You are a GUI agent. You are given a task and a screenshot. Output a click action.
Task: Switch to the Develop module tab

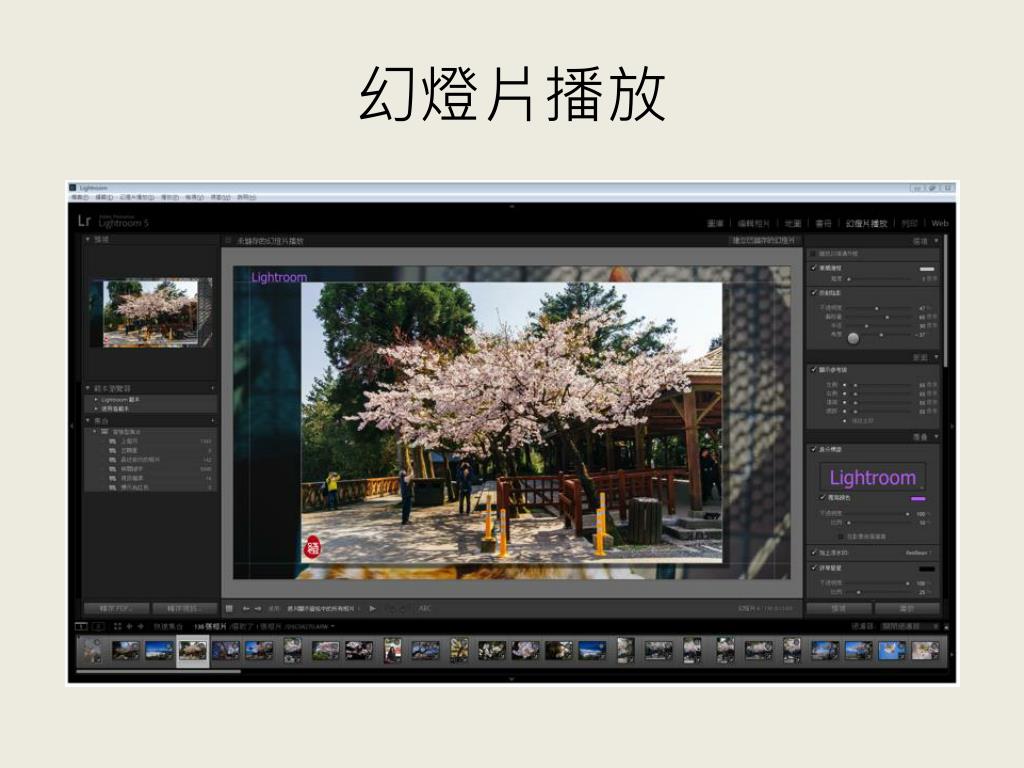tap(754, 223)
